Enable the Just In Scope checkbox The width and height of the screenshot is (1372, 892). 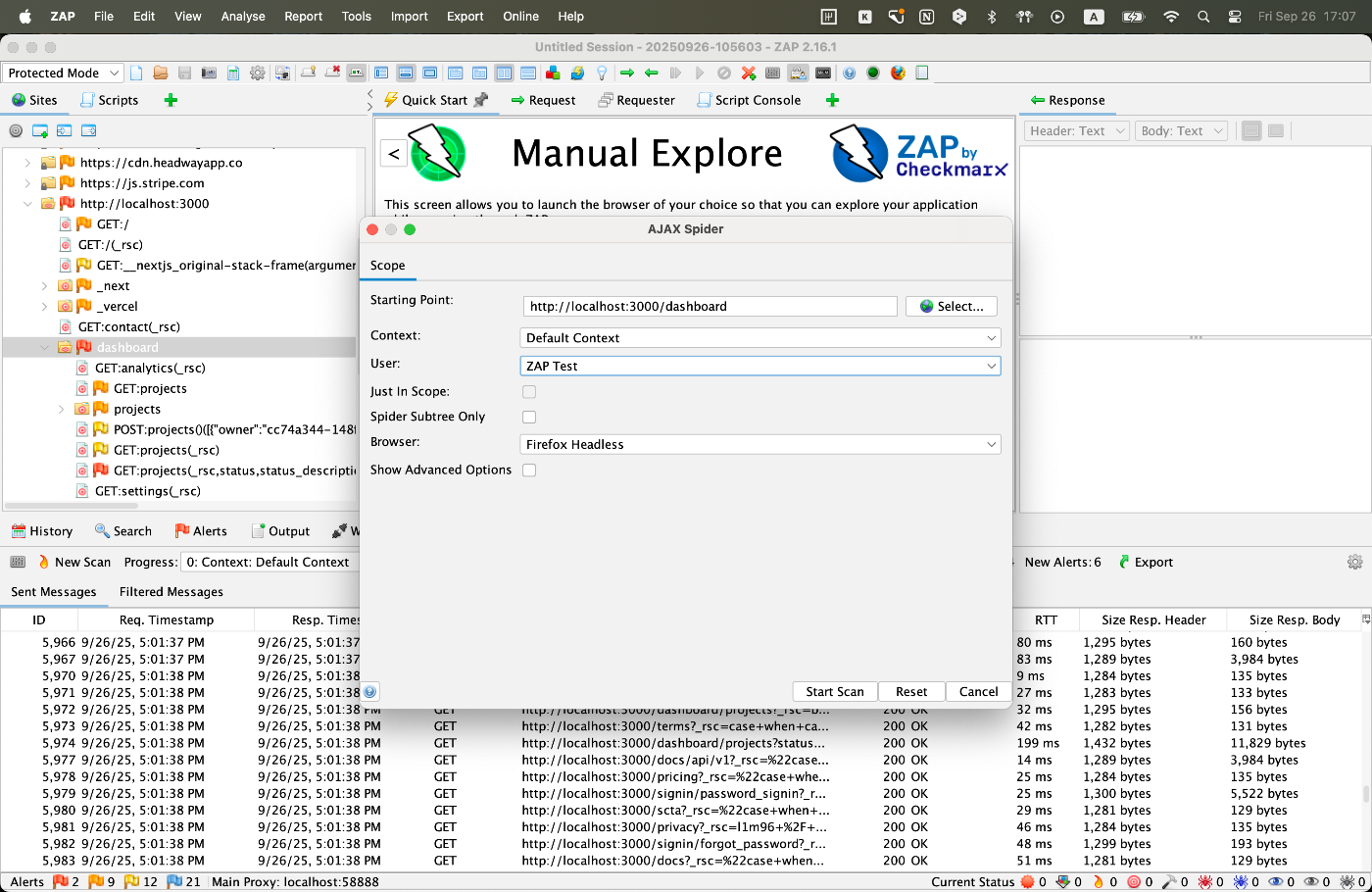[x=529, y=391]
